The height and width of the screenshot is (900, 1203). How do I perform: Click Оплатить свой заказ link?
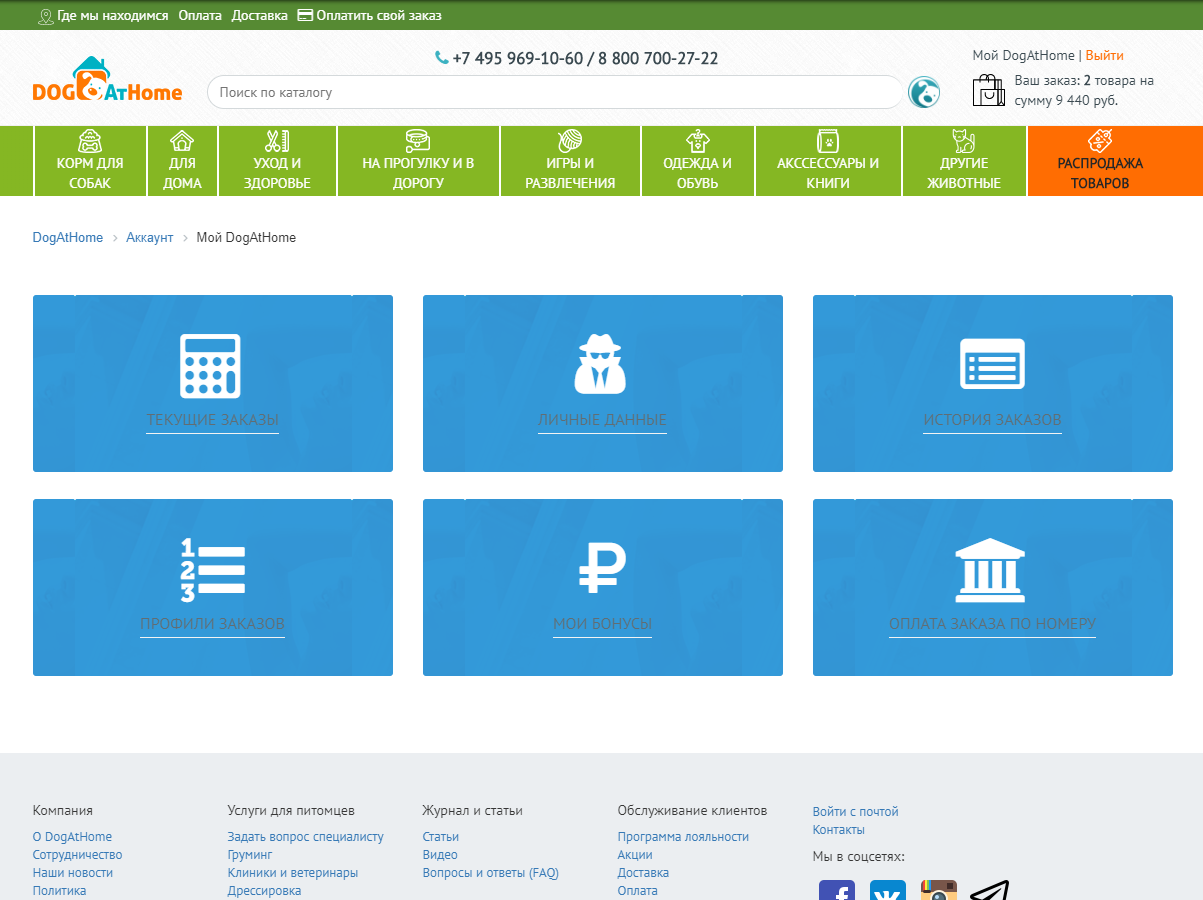click(379, 16)
